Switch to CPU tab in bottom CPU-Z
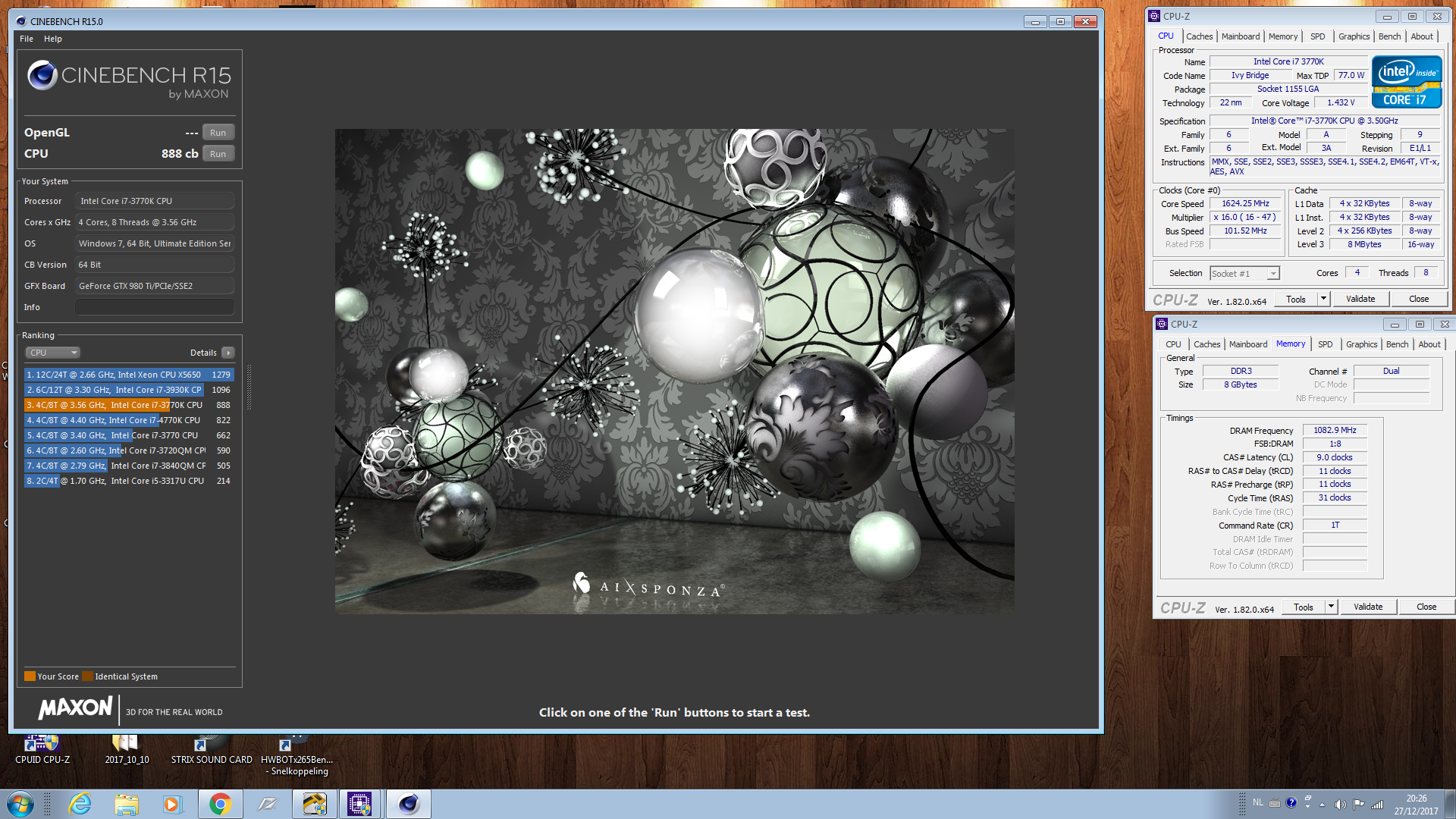The width and height of the screenshot is (1456, 819). coord(1173,344)
